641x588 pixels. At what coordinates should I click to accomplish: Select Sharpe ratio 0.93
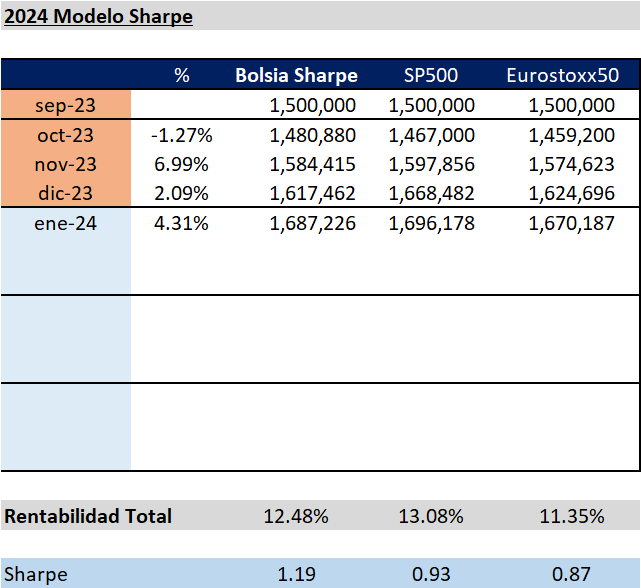pos(431,575)
